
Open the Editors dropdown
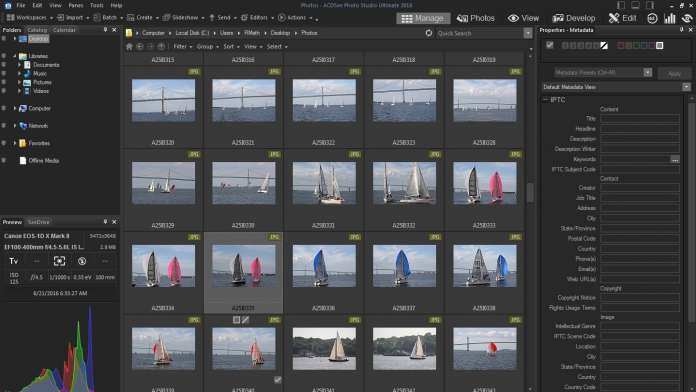(x=257, y=18)
